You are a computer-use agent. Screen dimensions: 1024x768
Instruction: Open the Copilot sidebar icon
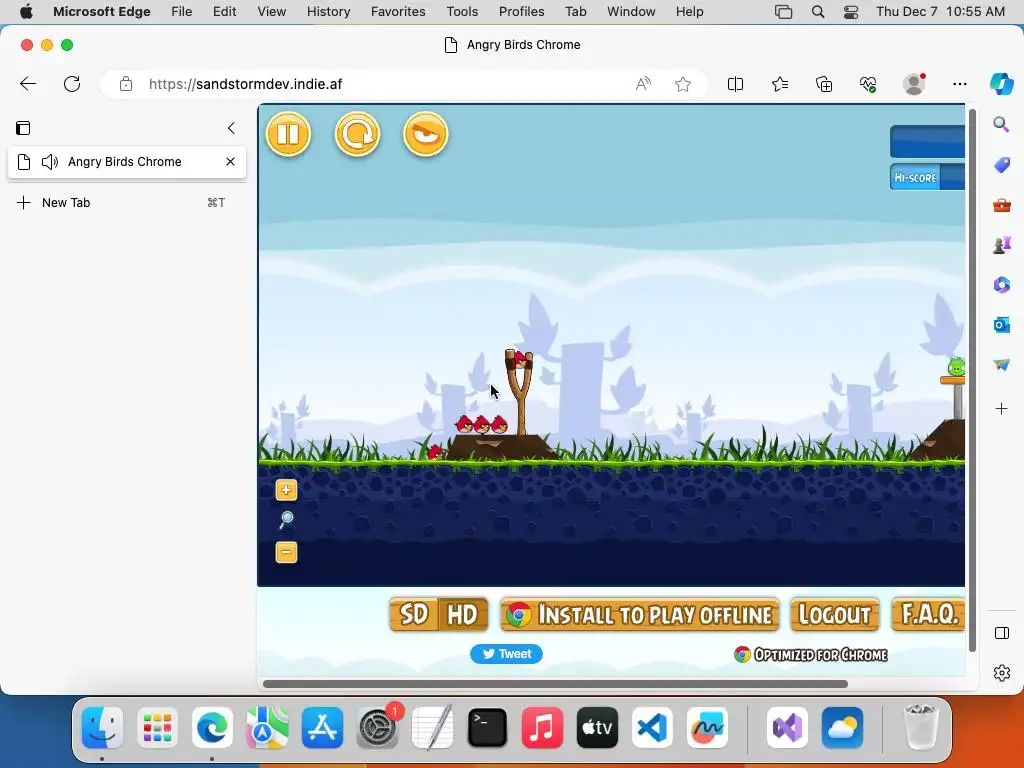(1001, 84)
